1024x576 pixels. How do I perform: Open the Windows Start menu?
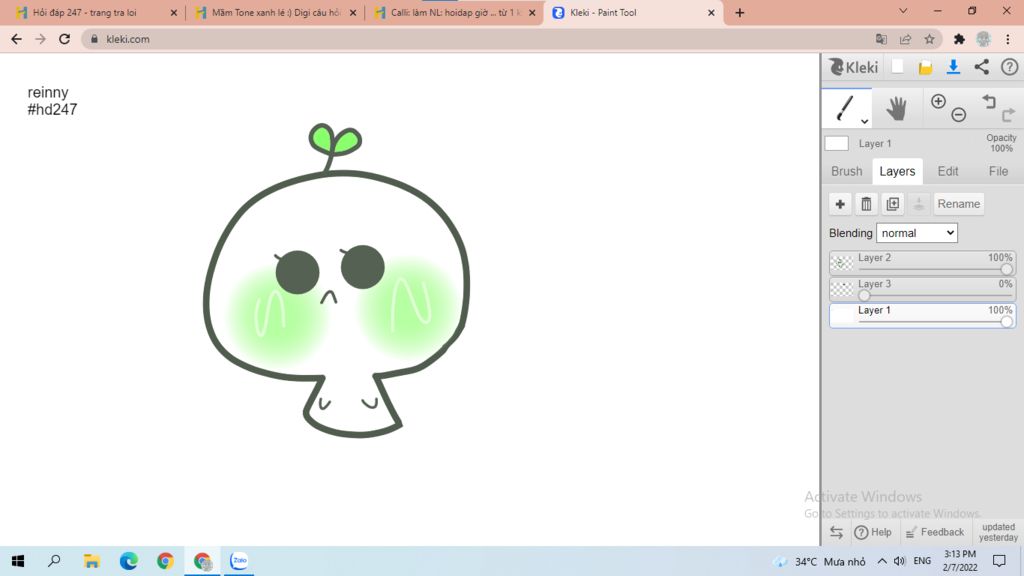(18, 561)
